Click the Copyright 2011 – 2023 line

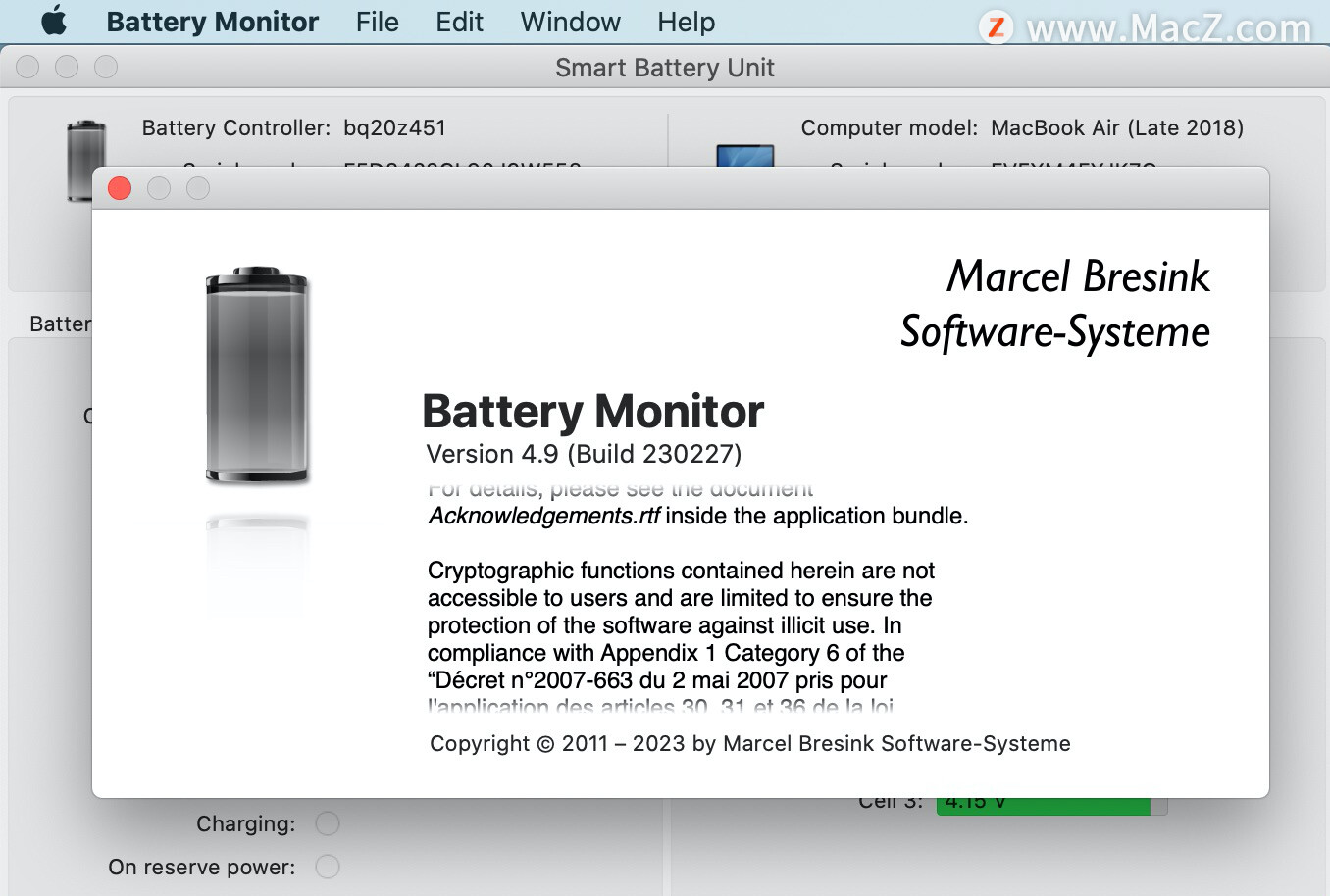750,743
